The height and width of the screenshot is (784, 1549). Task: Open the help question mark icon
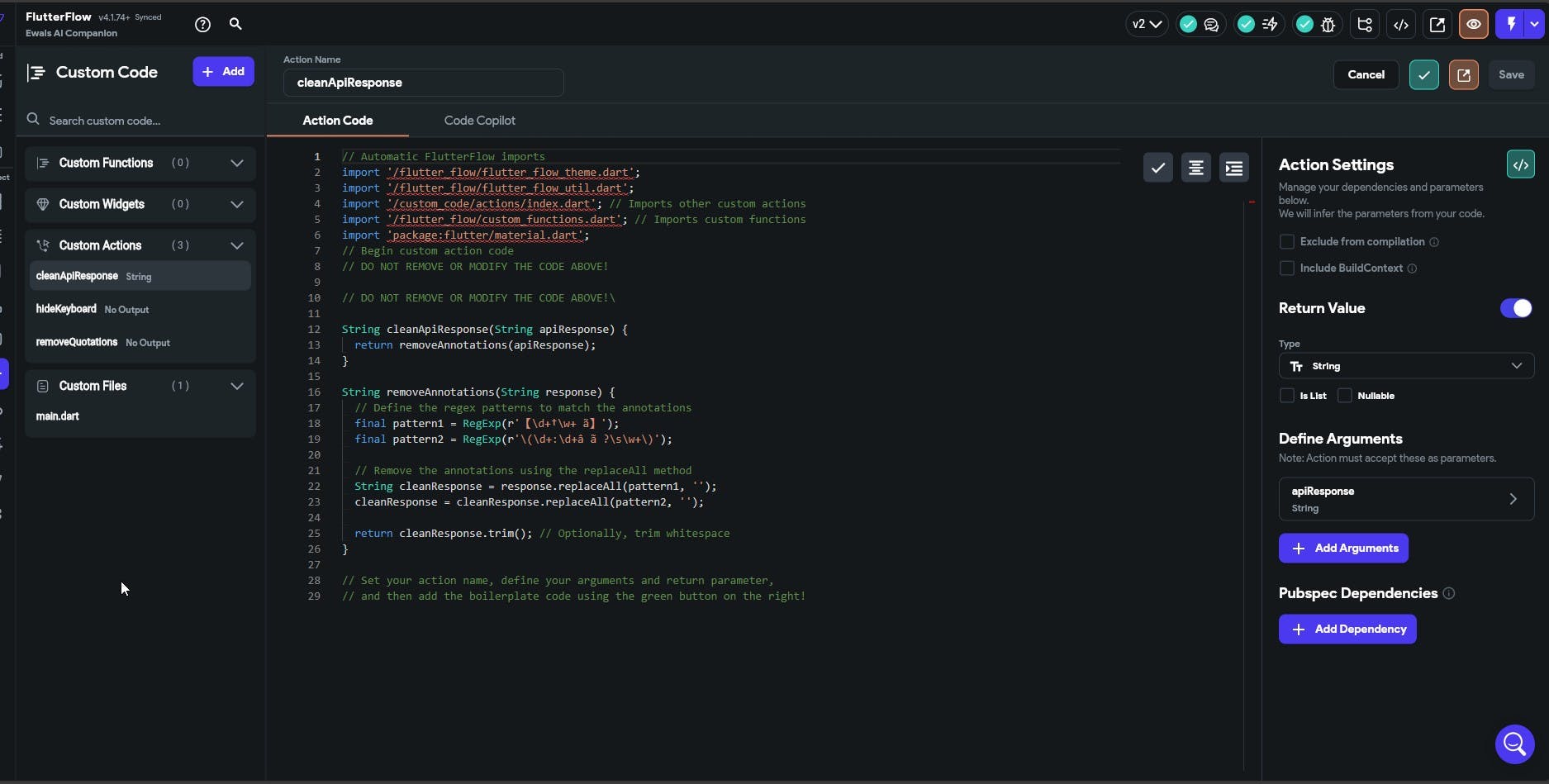click(202, 25)
